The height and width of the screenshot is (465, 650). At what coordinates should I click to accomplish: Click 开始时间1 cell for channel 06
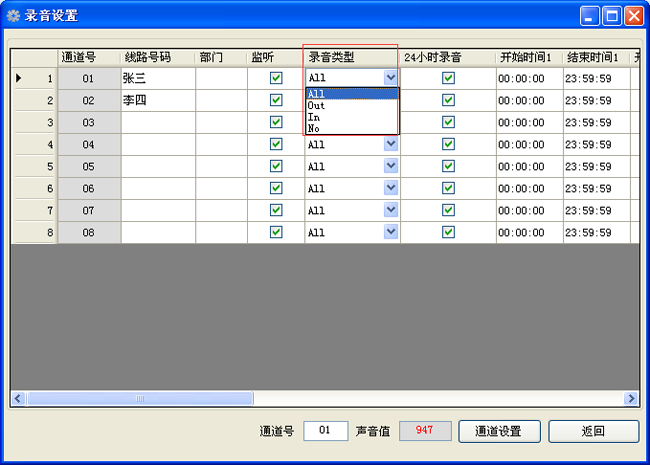[529, 188]
